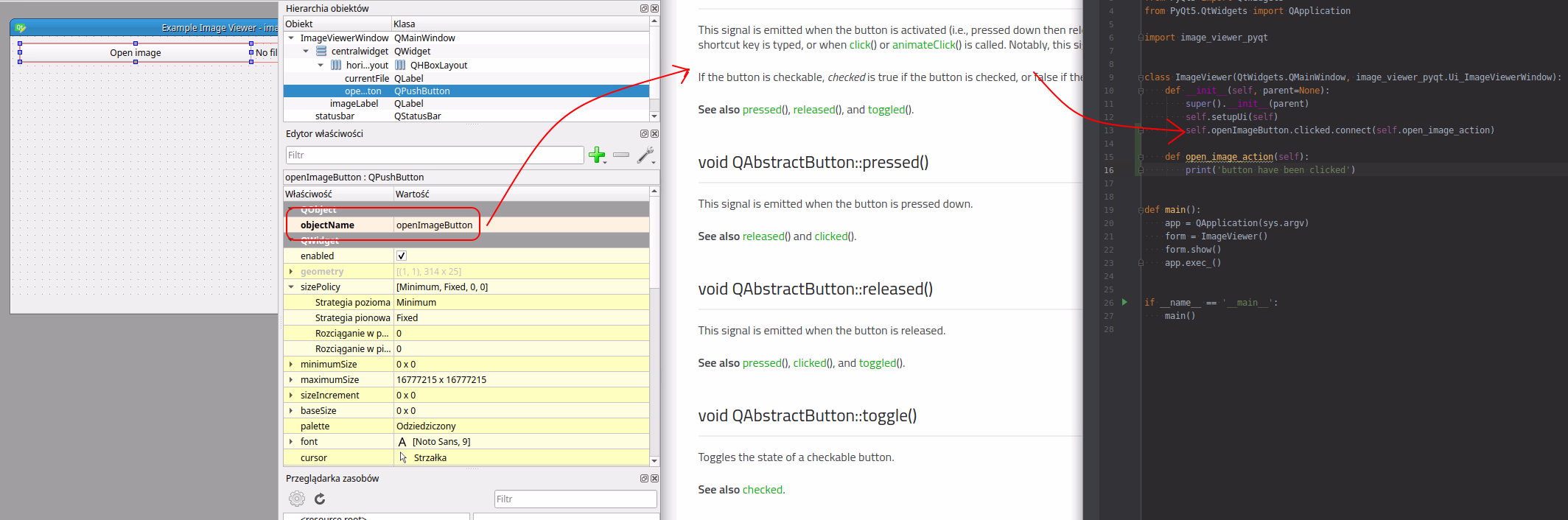The width and height of the screenshot is (1568, 520).
Task: Click the centralwidget layout icon in tree
Action: [321, 51]
